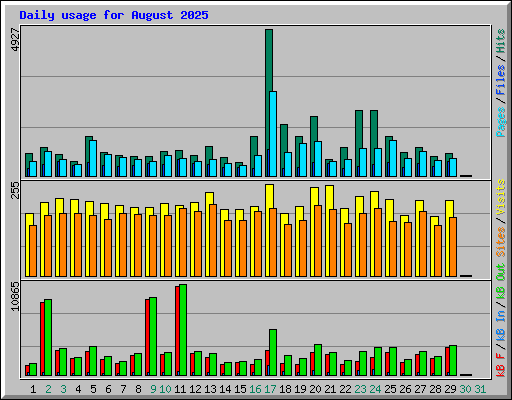The image size is (512, 400).
Task: Select the green kB Out bar for day 11
Action: 183,330
